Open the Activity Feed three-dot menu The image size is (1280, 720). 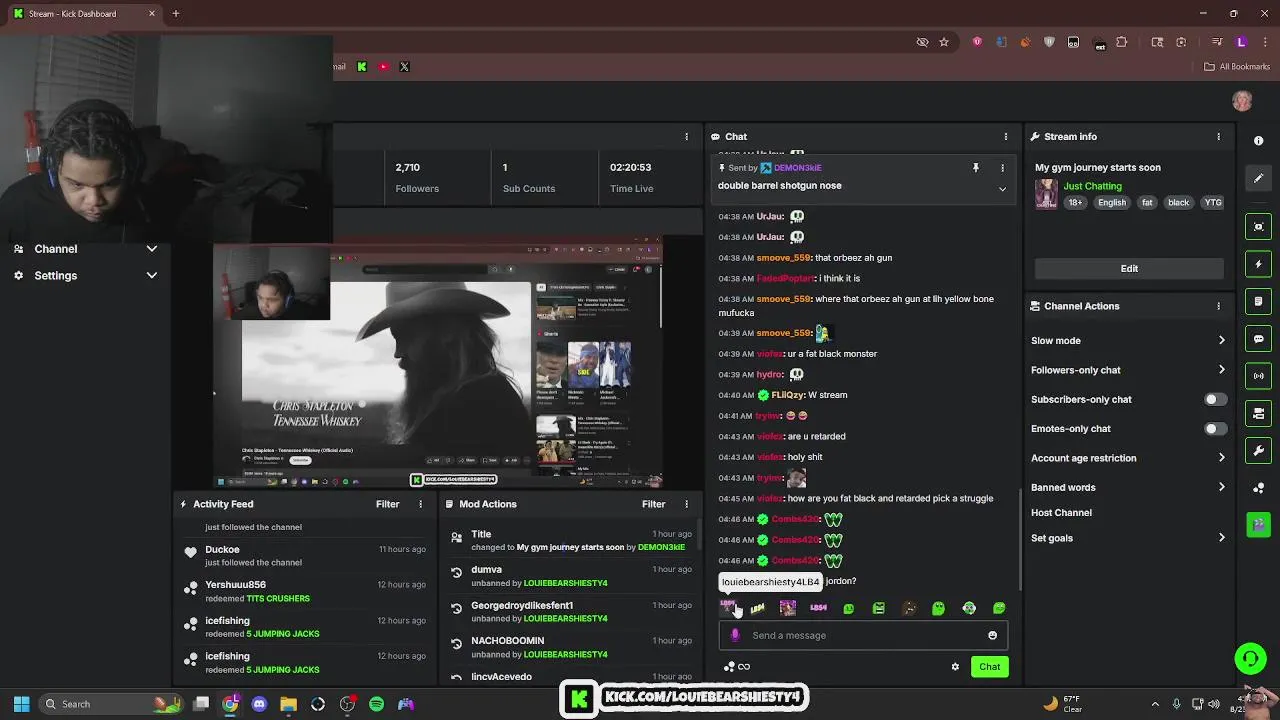coord(420,504)
